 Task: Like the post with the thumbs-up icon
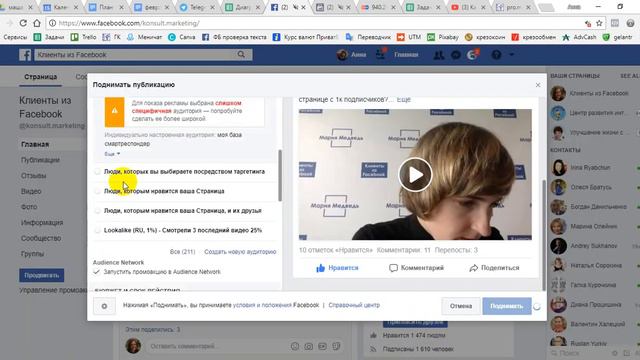click(320, 268)
